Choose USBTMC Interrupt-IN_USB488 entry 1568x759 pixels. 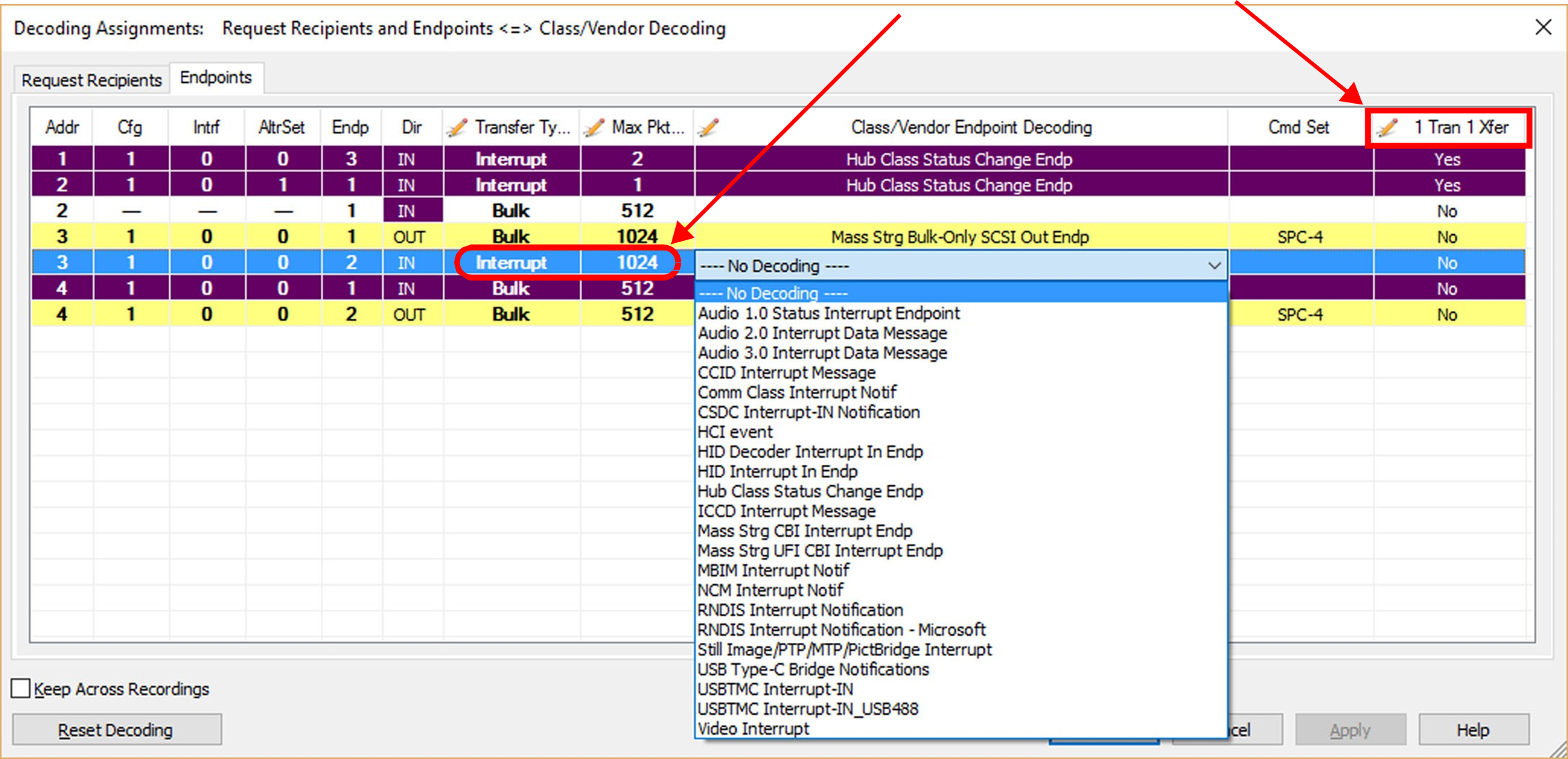point(808,709)
